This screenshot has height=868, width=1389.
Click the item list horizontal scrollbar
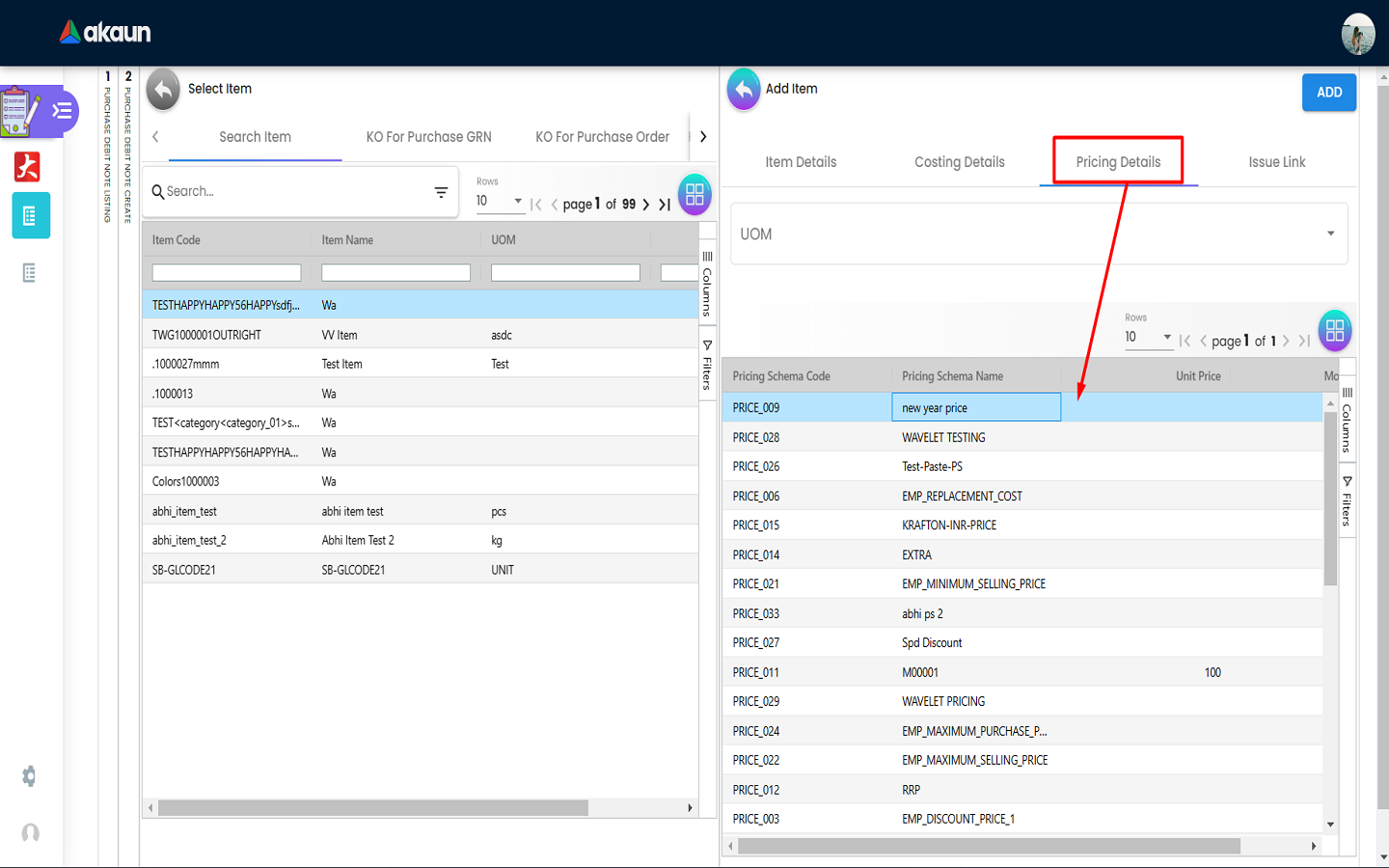coord(372,807)
